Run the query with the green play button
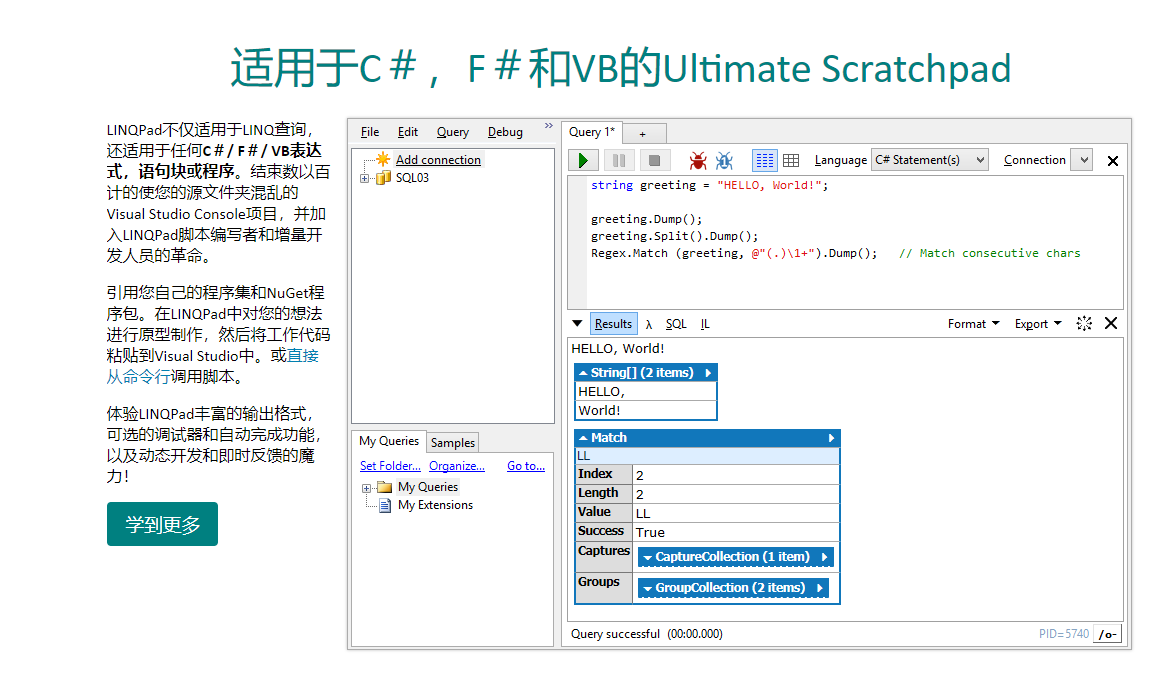Screen dimensions: 1165x684 click(583, 160)
